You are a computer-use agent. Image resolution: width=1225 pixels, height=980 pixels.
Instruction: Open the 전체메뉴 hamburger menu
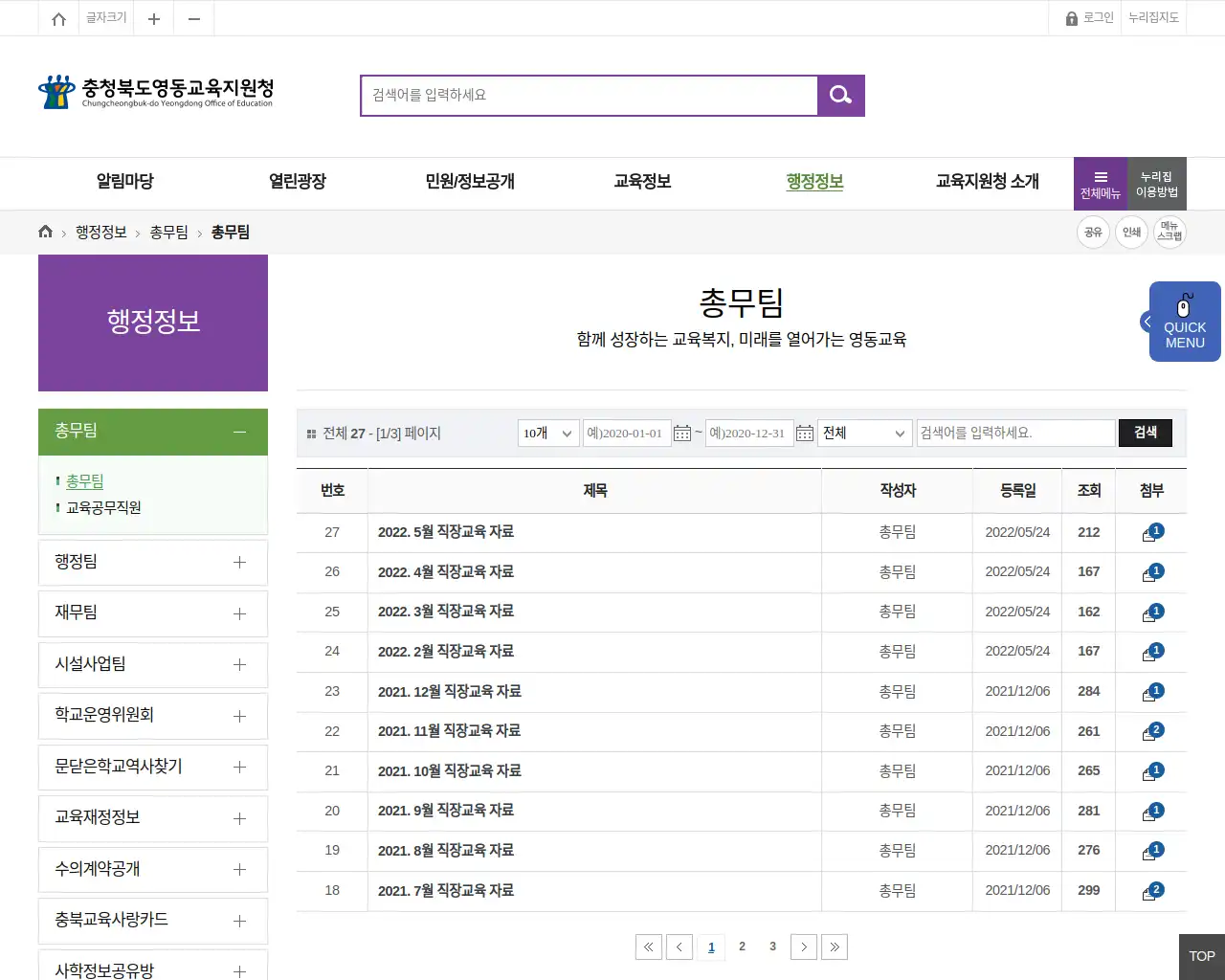[x=1101, y=184]
